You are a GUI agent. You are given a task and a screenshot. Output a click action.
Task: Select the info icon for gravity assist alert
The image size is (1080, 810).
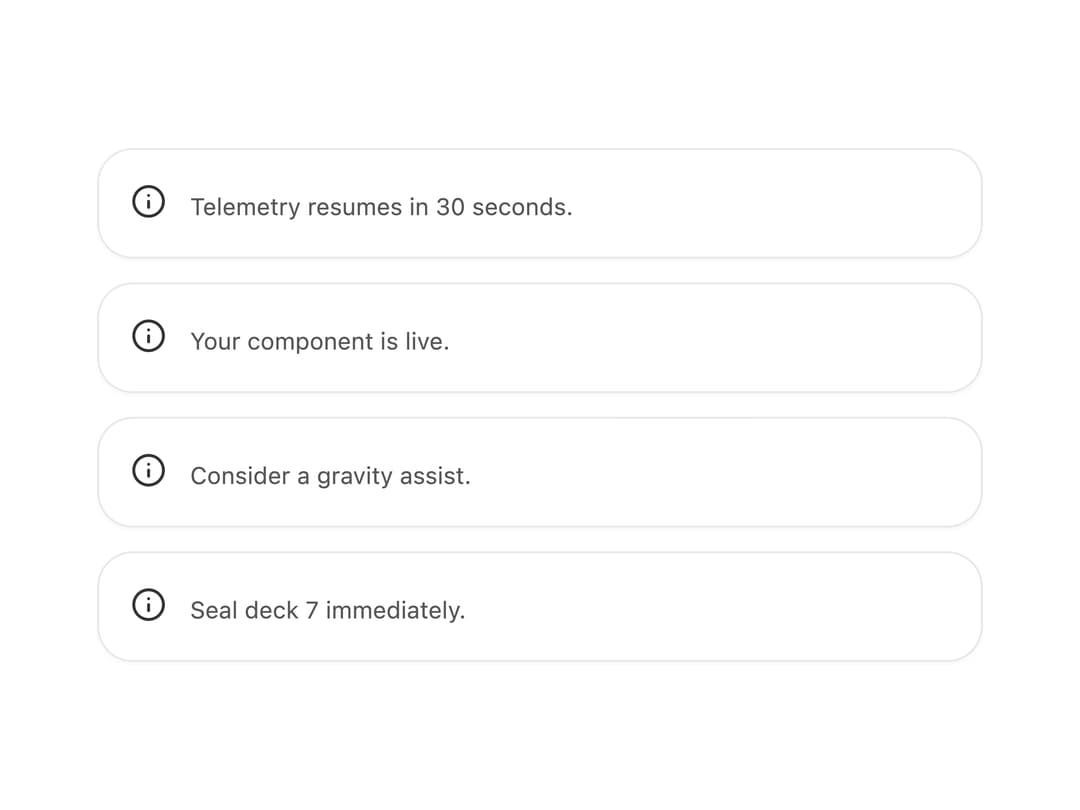coord(148,470)
